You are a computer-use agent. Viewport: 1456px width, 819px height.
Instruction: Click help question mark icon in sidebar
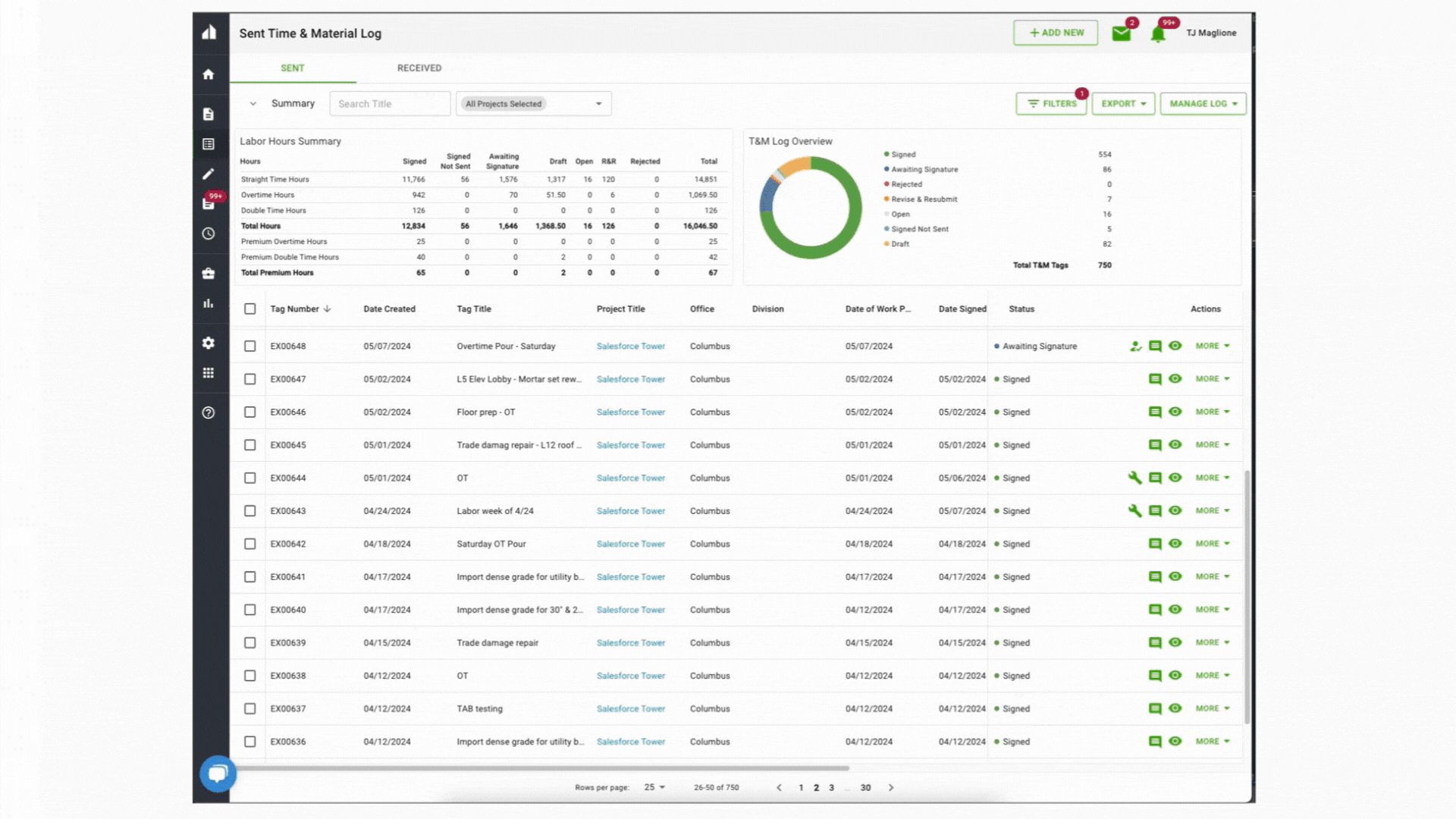click(x=209, y=413)
